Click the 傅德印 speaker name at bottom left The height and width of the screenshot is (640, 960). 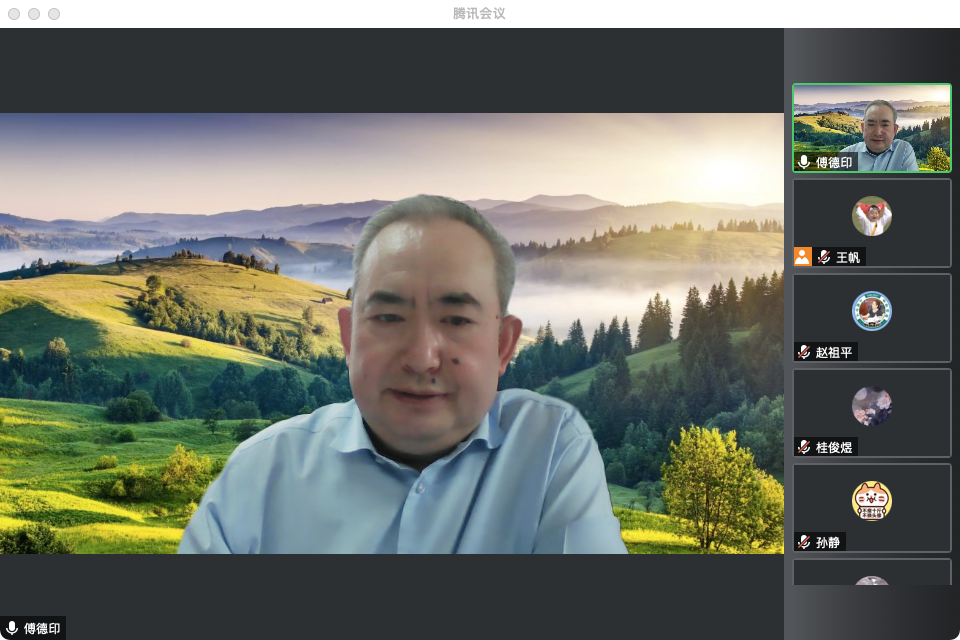pos(42,628)
